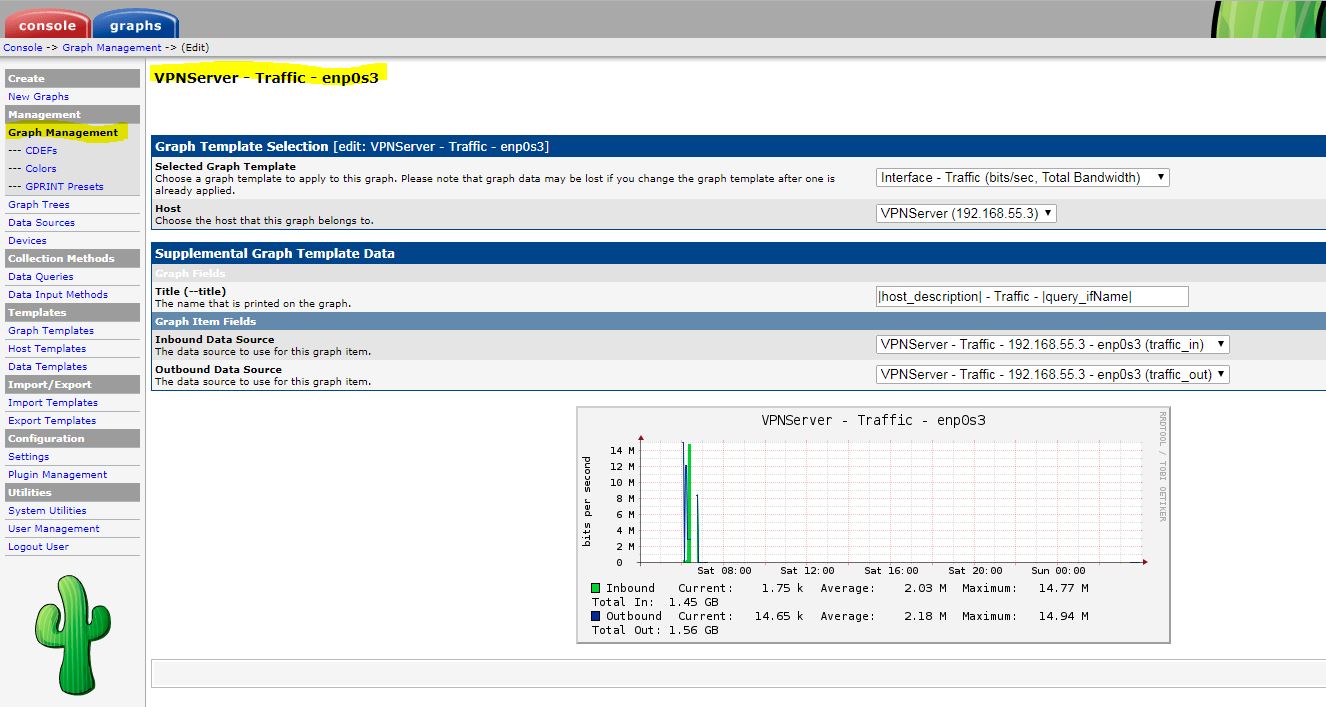Viewport: 1326px width, 707px height.
Task: Open GPRINT Presets link
Action: [64, 187]
